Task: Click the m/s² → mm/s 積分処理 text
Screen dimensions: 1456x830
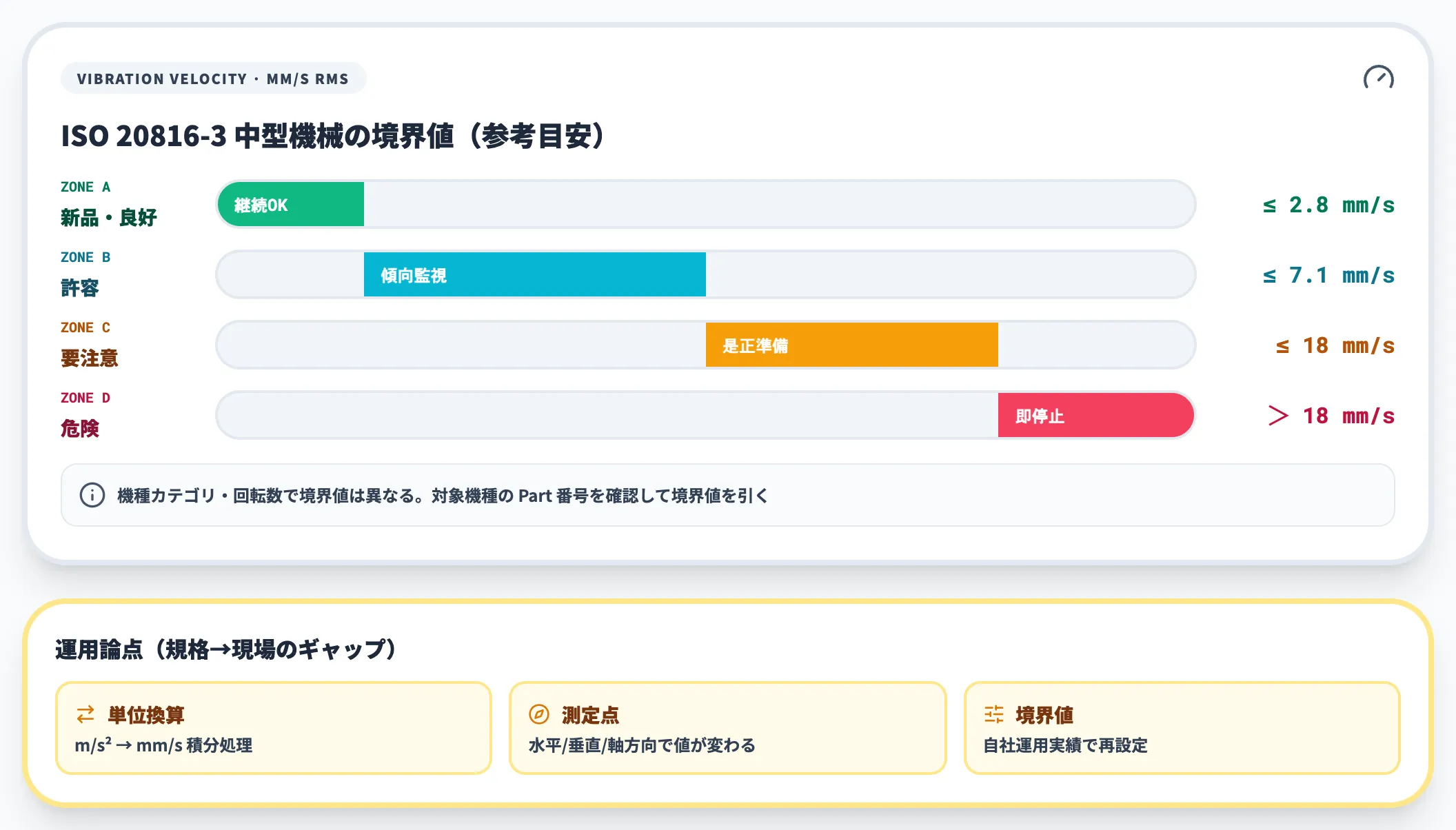Action: (x=164, y=745)
